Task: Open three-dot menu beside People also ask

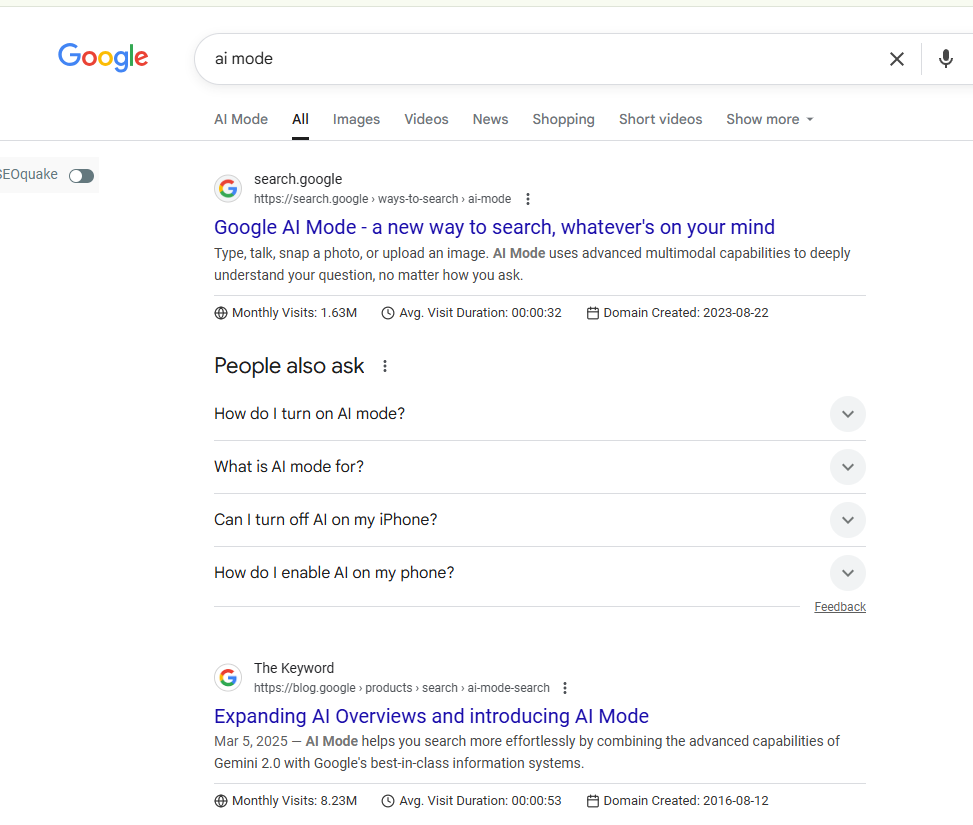Action: point(385,366)
